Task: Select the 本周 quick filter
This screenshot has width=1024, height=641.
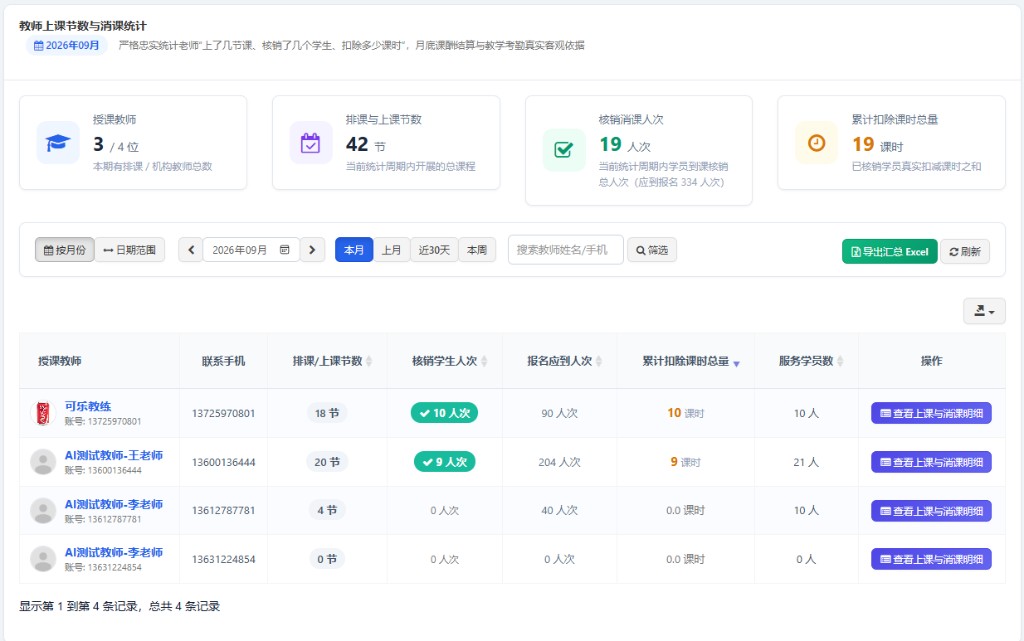Action: pyautogui.click(x=477, y=250)
